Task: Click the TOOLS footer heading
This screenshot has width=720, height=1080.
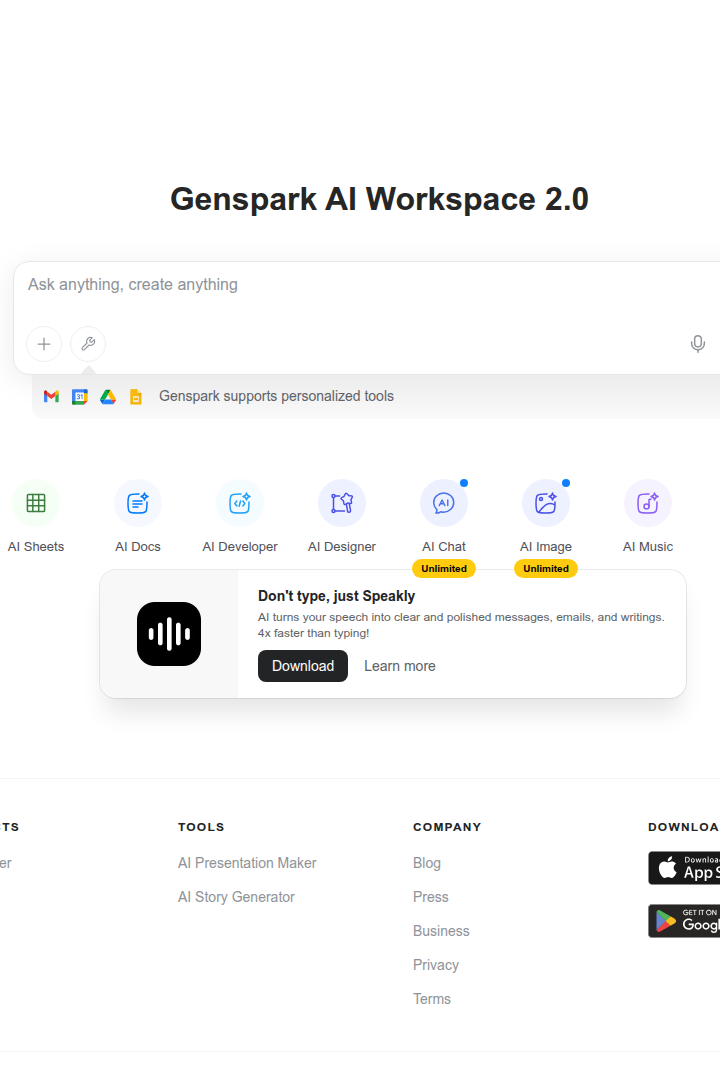Action: coord(201,827)
